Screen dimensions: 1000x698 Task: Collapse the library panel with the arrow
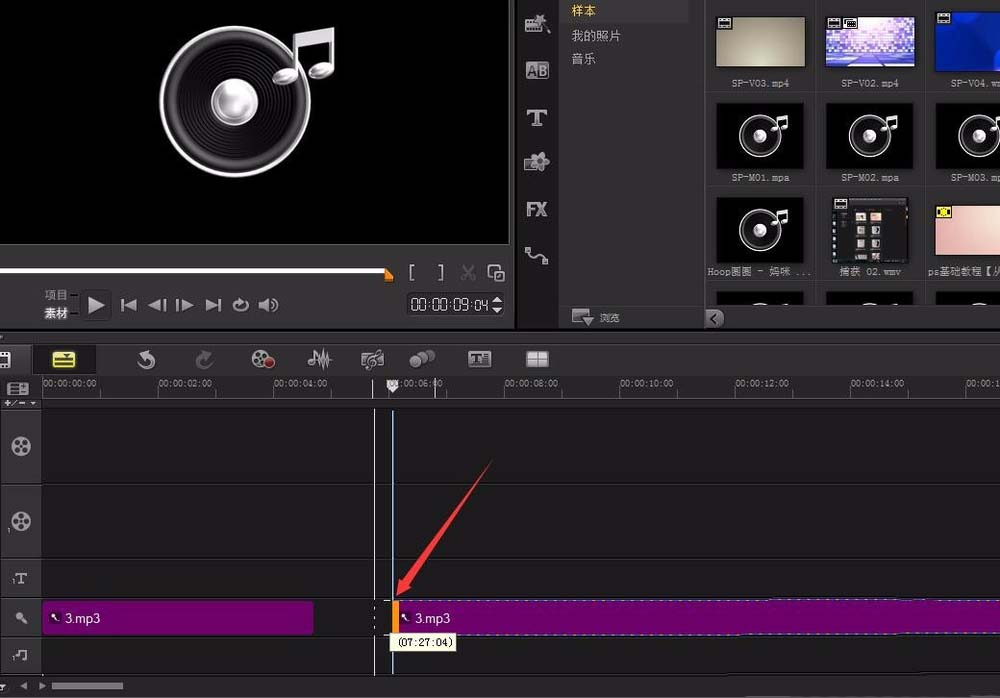[x=714, y=318]
